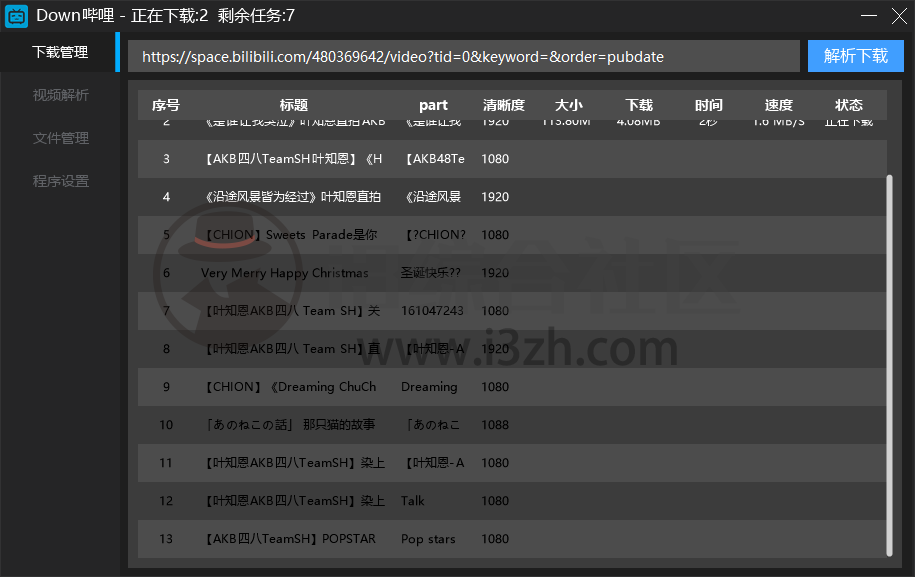Sort by the 序号 column header
Image resolution: width=915 pixels, height=577 pixels.
click(x=166, y=105)
